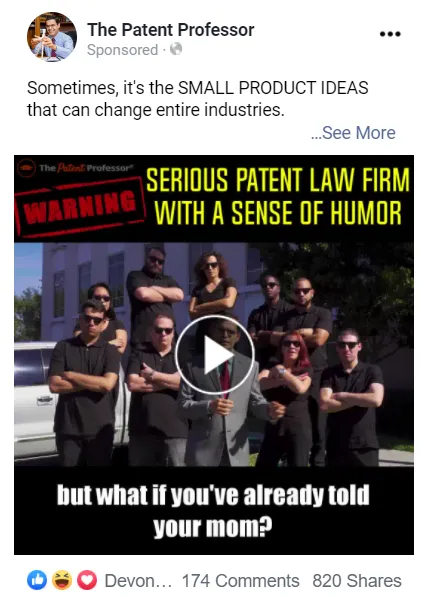Click the white truck in video thumbnail
The height and width of the screenshot is (599, 433).
(34, 399)
